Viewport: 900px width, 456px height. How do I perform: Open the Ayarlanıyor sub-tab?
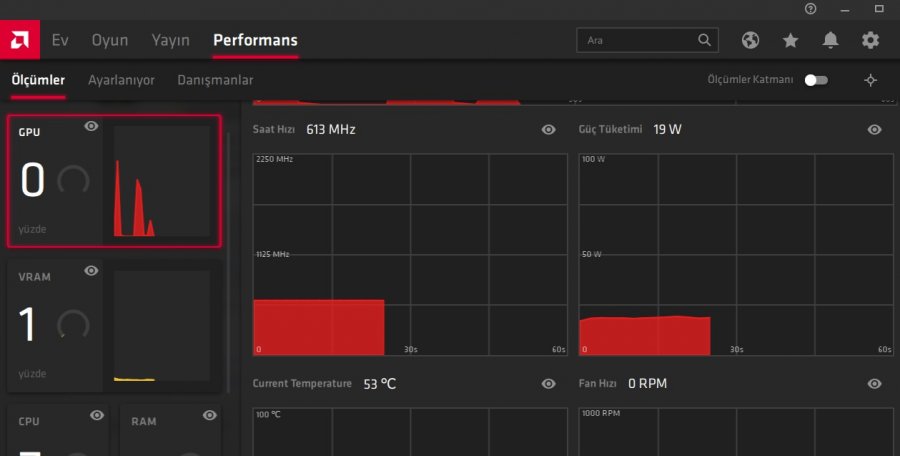click(x=121, y=80)
